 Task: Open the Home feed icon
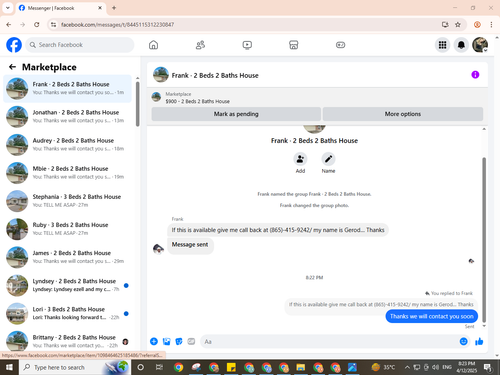coord(153,45)
